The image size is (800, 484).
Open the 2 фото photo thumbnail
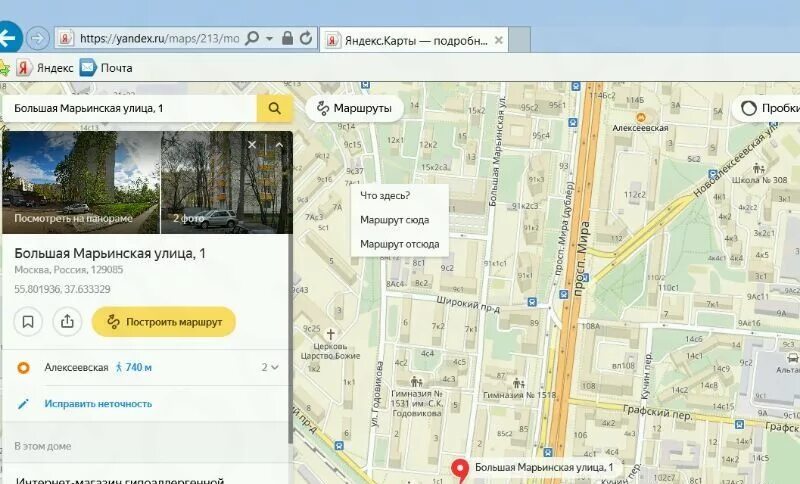click(x=227, y=182)
